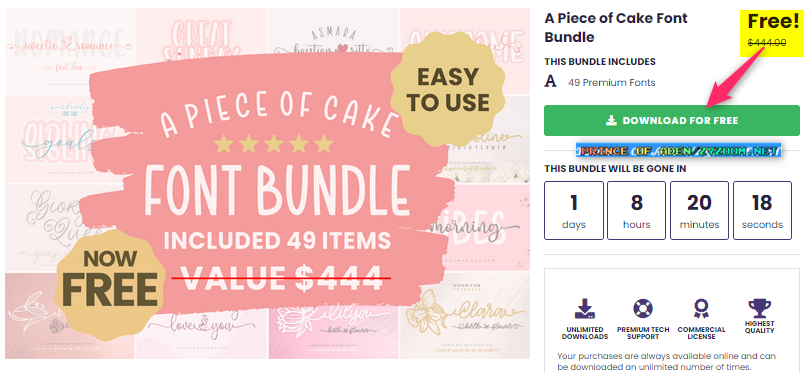Click the five gold stars rating
Image resolution: width=804 pixels, height=373 pixels.
click(x=273, y=145)
